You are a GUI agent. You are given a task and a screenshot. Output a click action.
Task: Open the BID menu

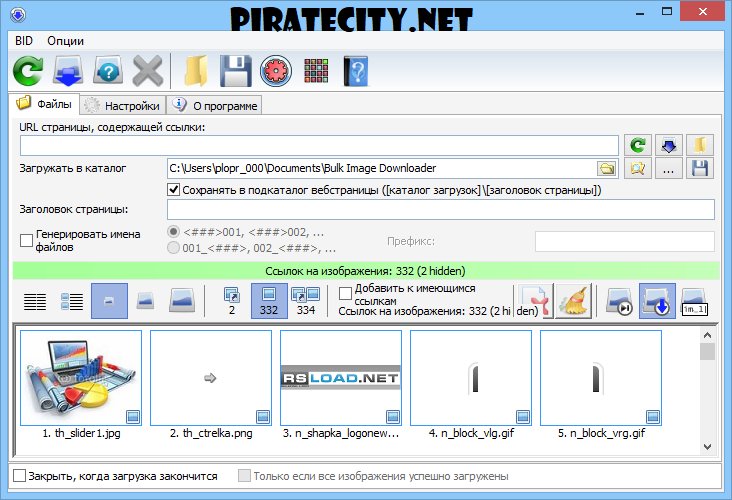[x=24, y=41]
